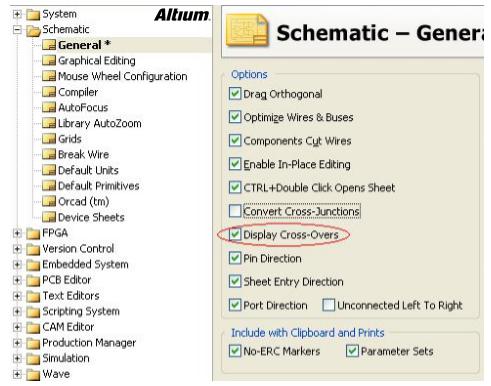Open the Default Primitives page
The width and height of the screenshot is (491, 386).
coord(99,186)
